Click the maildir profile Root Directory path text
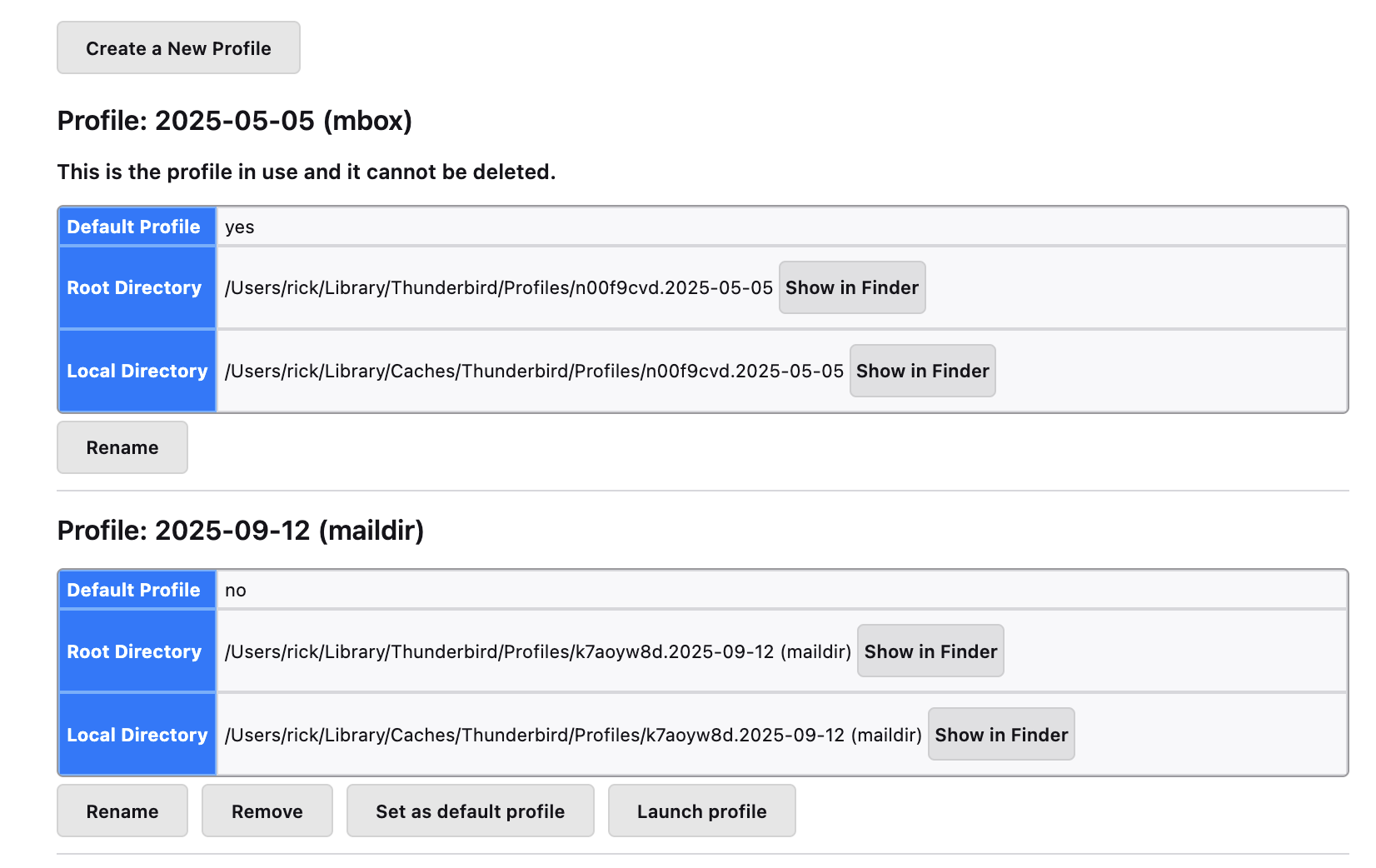Viewport: 1376px width, 868px height. (x=537, y=652)
